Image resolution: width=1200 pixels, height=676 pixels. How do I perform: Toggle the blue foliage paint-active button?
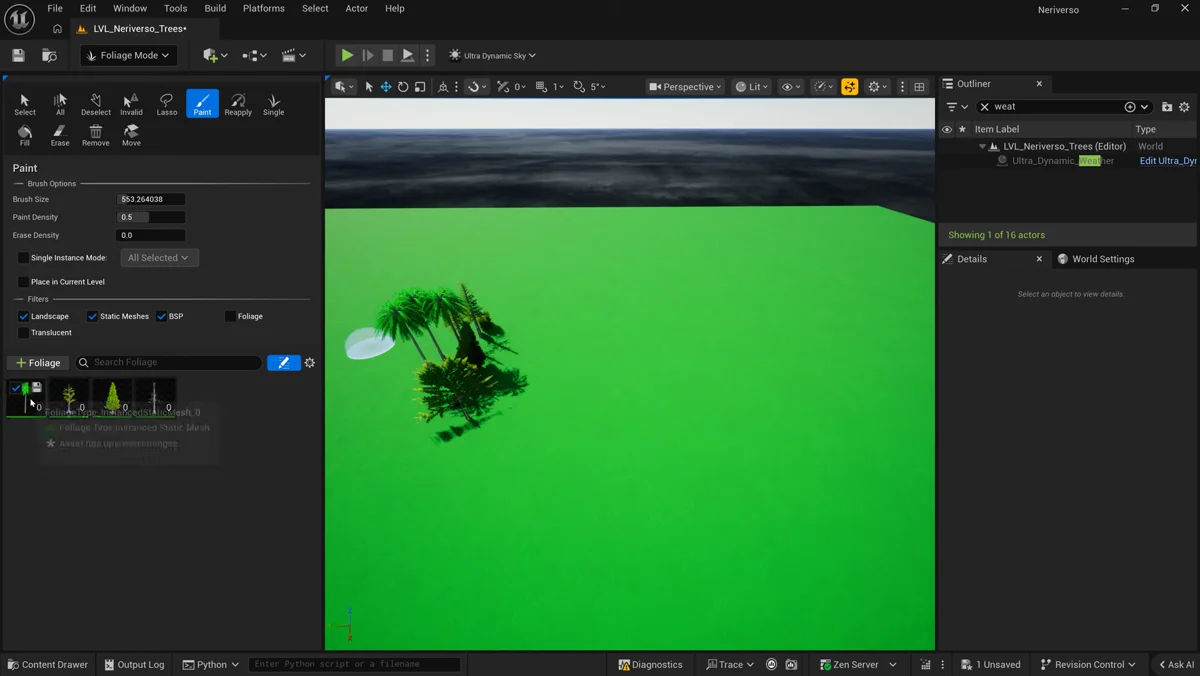tap(284, 363)
